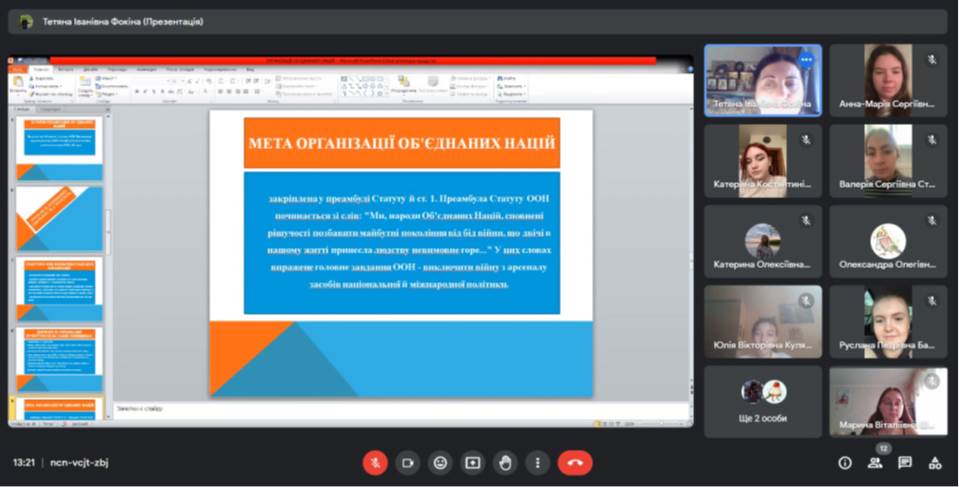Open the emoji reactions picker
The image size is (959, 487).
click(x=440, y=463)
